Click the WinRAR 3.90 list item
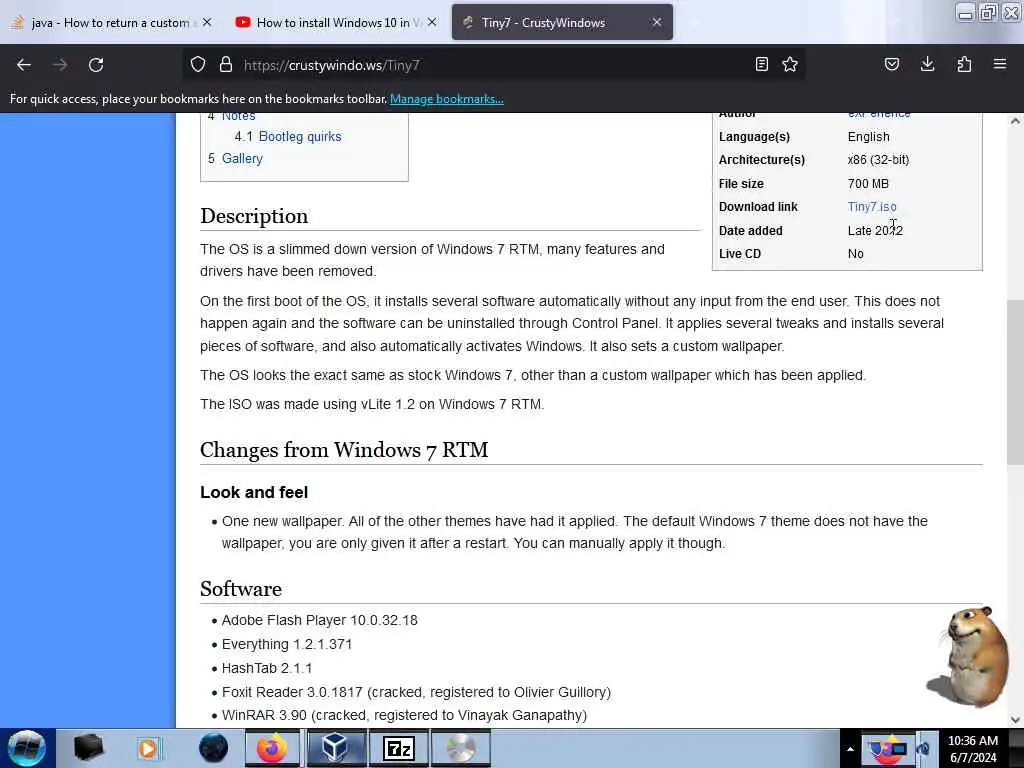Screen dimensions: 1024x768 (x=404, y=715)
